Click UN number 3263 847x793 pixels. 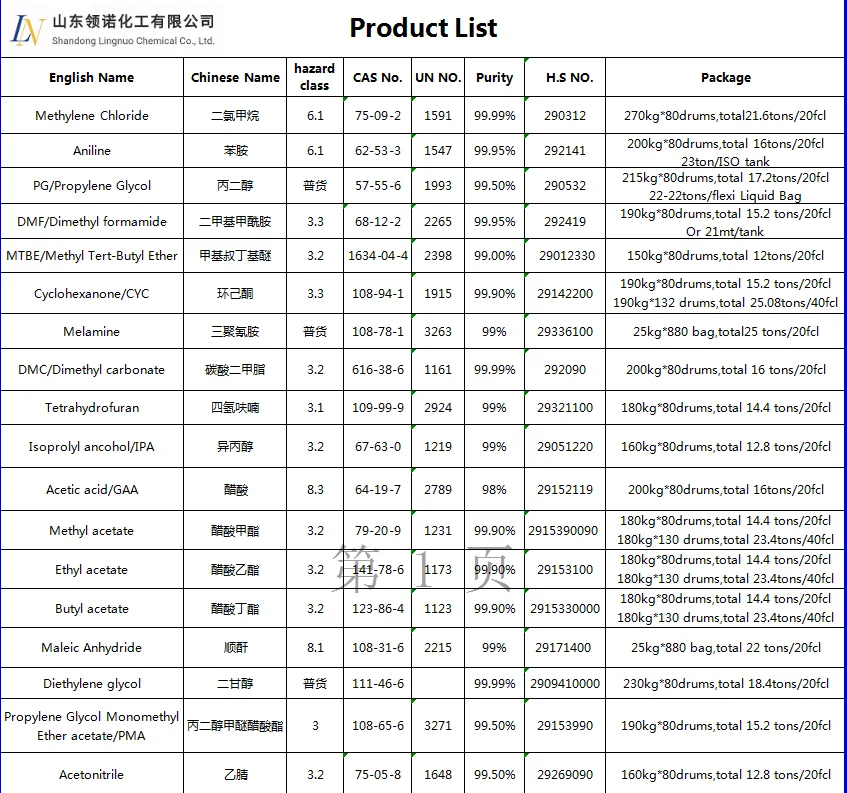tap(438, 331)
